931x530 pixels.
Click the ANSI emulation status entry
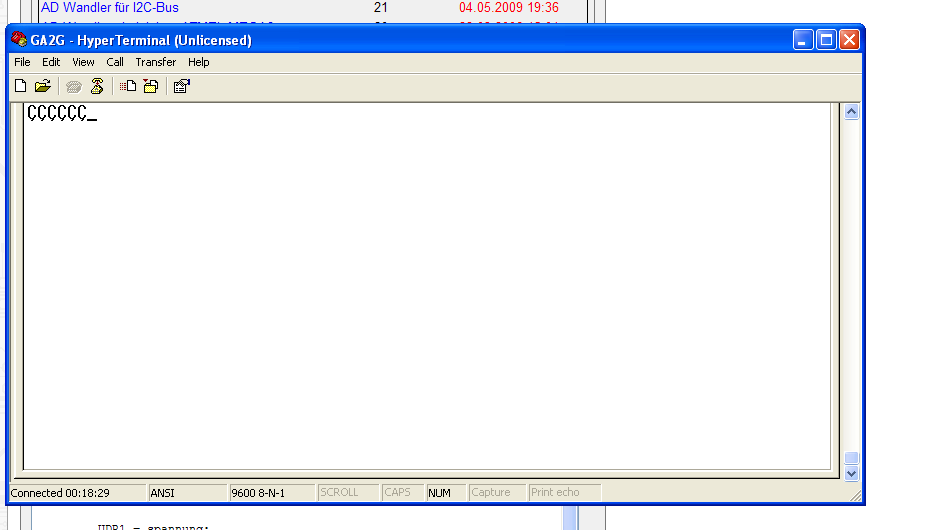(188, 493)
